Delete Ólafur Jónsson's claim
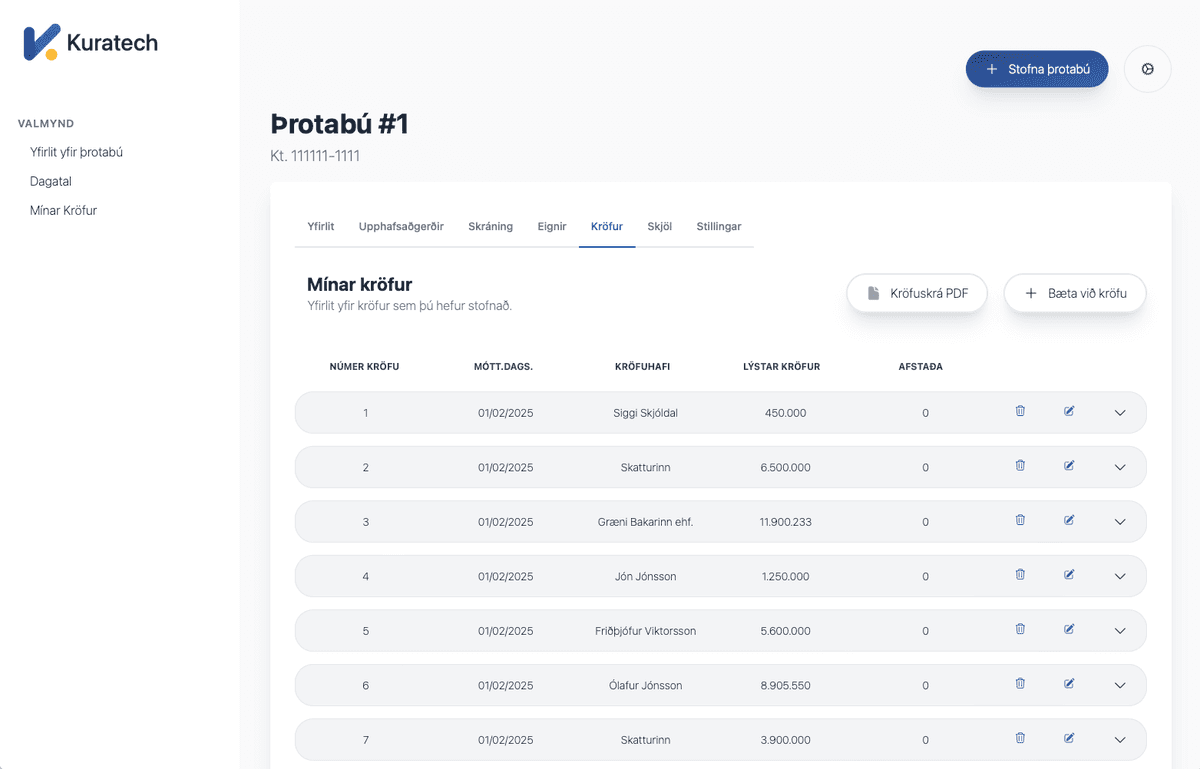The image size is (1200, 769). (x=1020, y=684)
